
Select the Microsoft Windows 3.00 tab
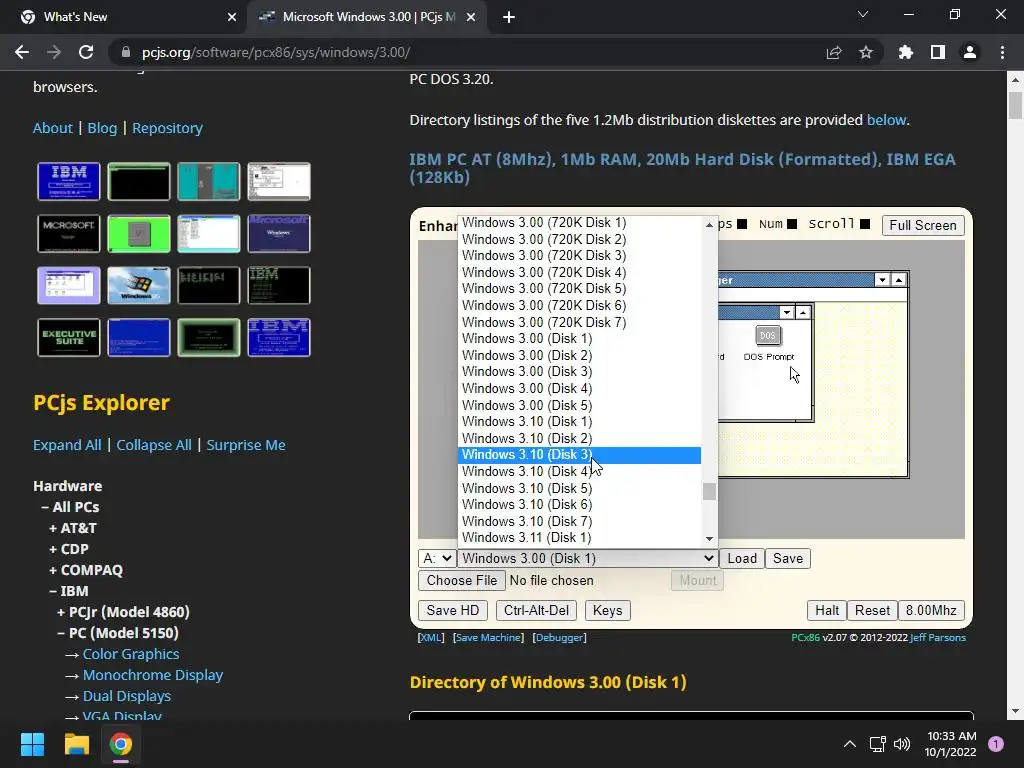[366, 17]
